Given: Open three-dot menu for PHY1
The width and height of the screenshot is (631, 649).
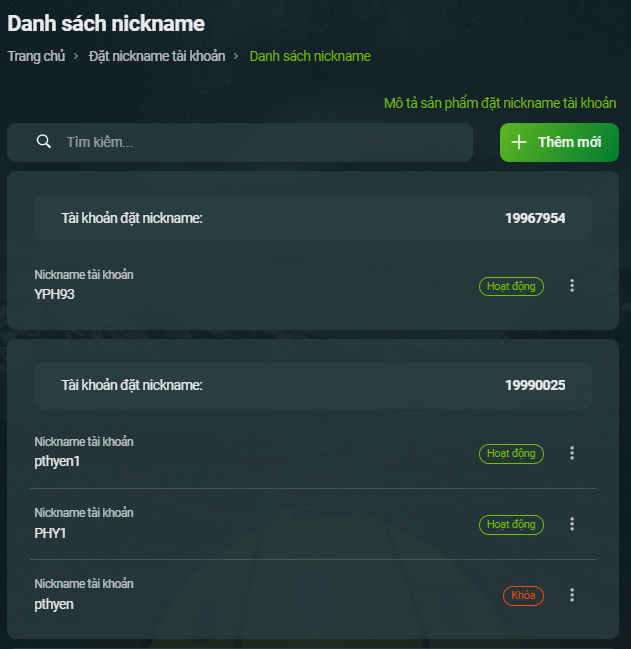Looking at the screenshot, I should click(572, 524).
